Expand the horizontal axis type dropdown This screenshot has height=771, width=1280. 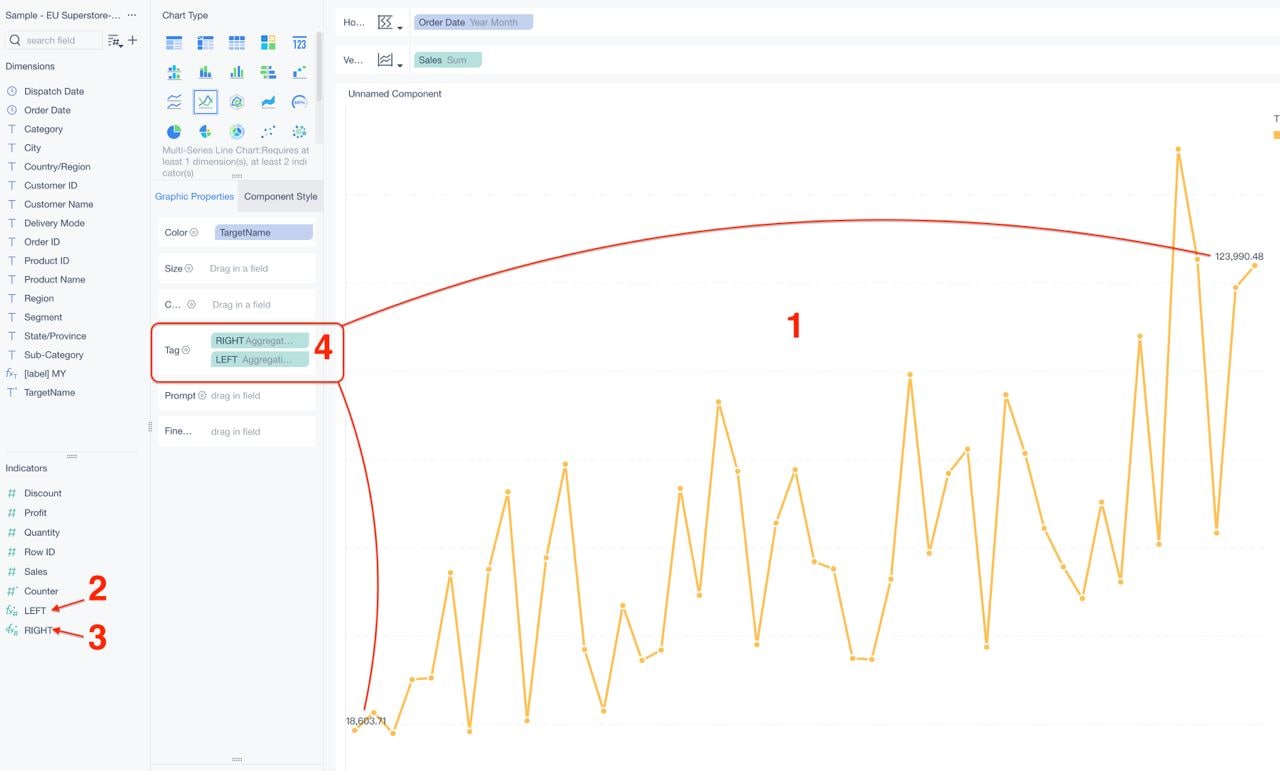coord(390,23)
